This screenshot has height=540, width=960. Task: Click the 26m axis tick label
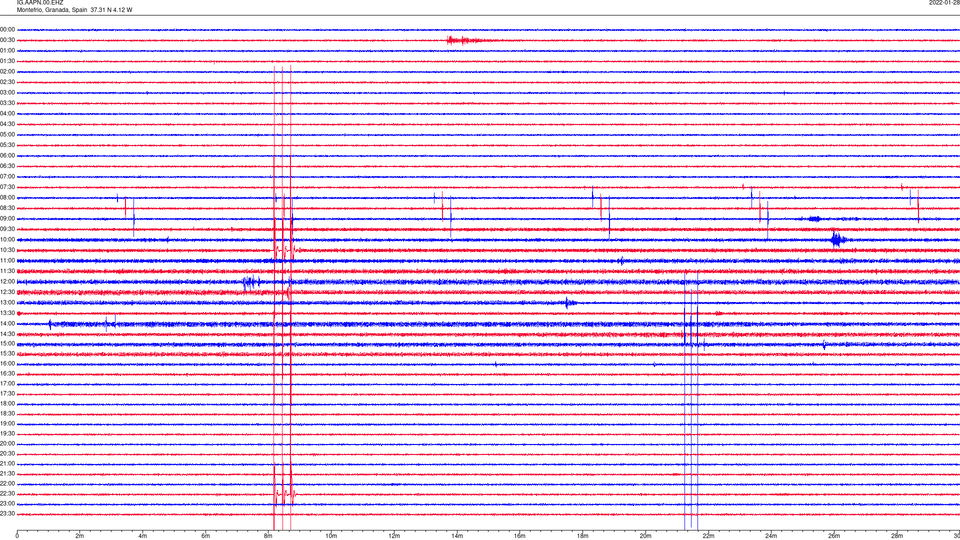[x=834, y=536]
